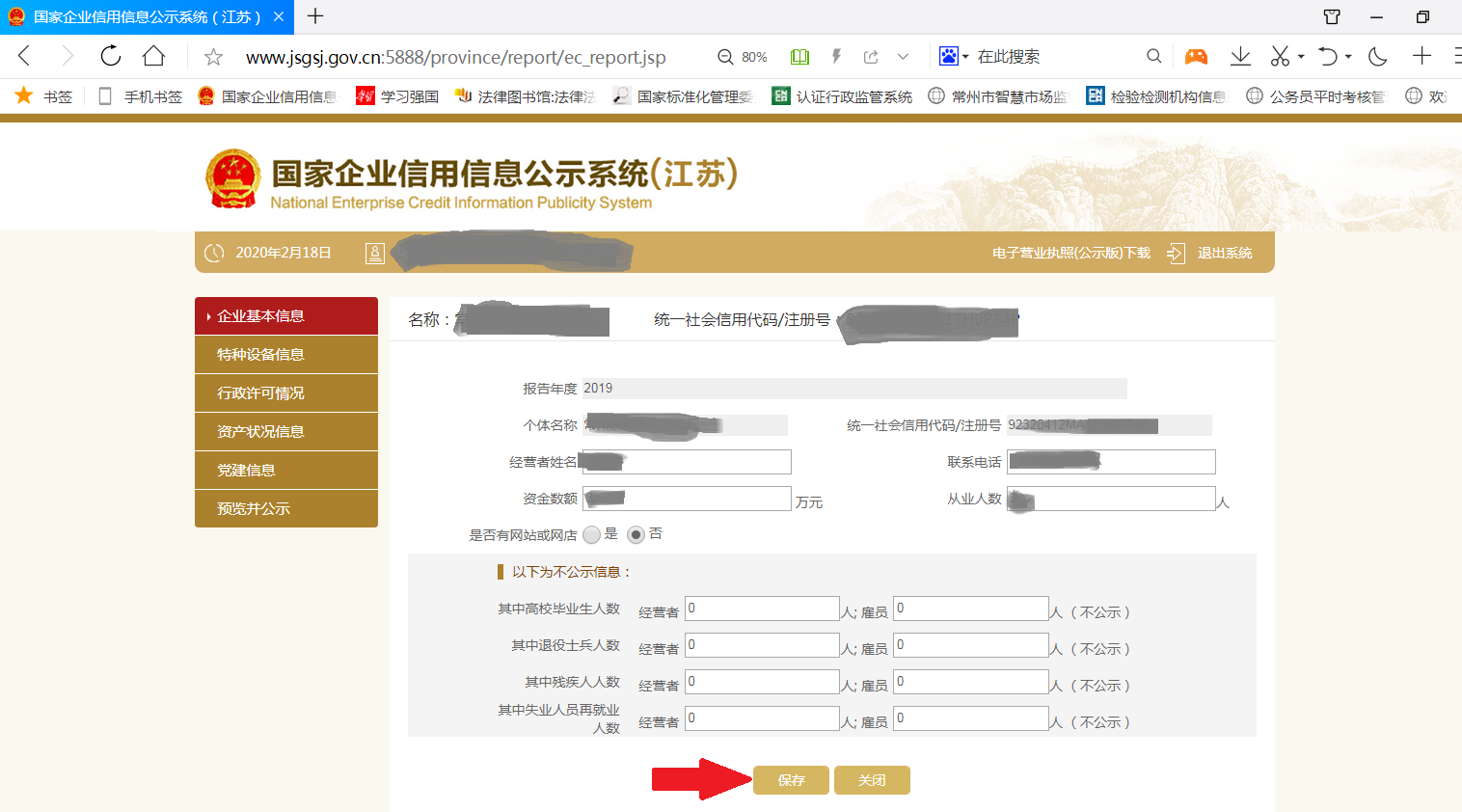Select 党建信息 in sidebar
1462x812 pixels.
[x=286, y=470]
